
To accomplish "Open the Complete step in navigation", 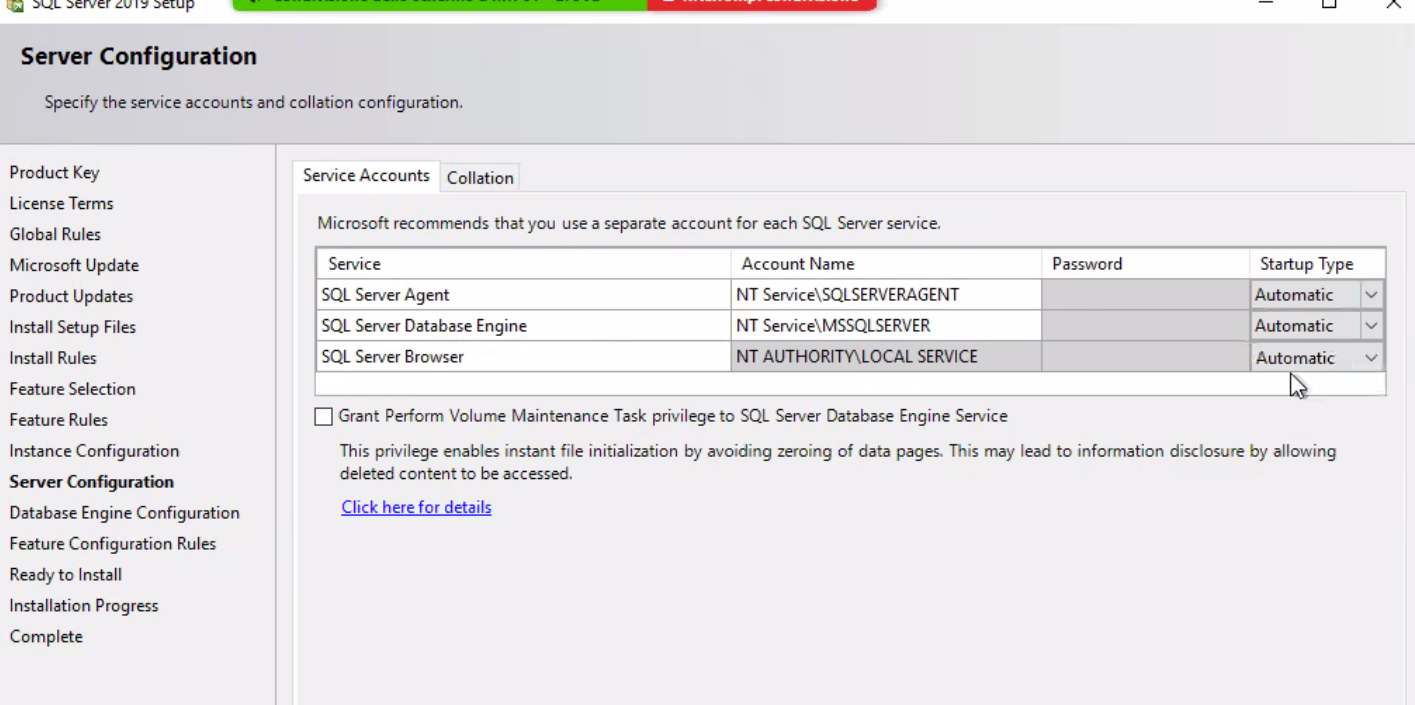I will click(46, 636).
